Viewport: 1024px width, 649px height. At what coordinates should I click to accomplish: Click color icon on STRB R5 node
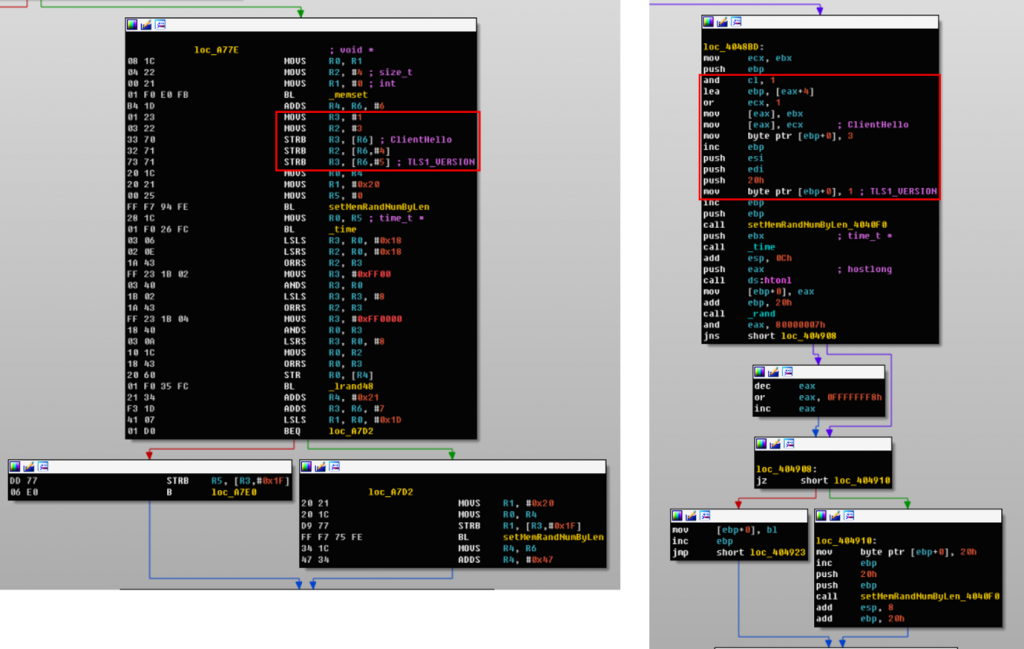[17, 467]
